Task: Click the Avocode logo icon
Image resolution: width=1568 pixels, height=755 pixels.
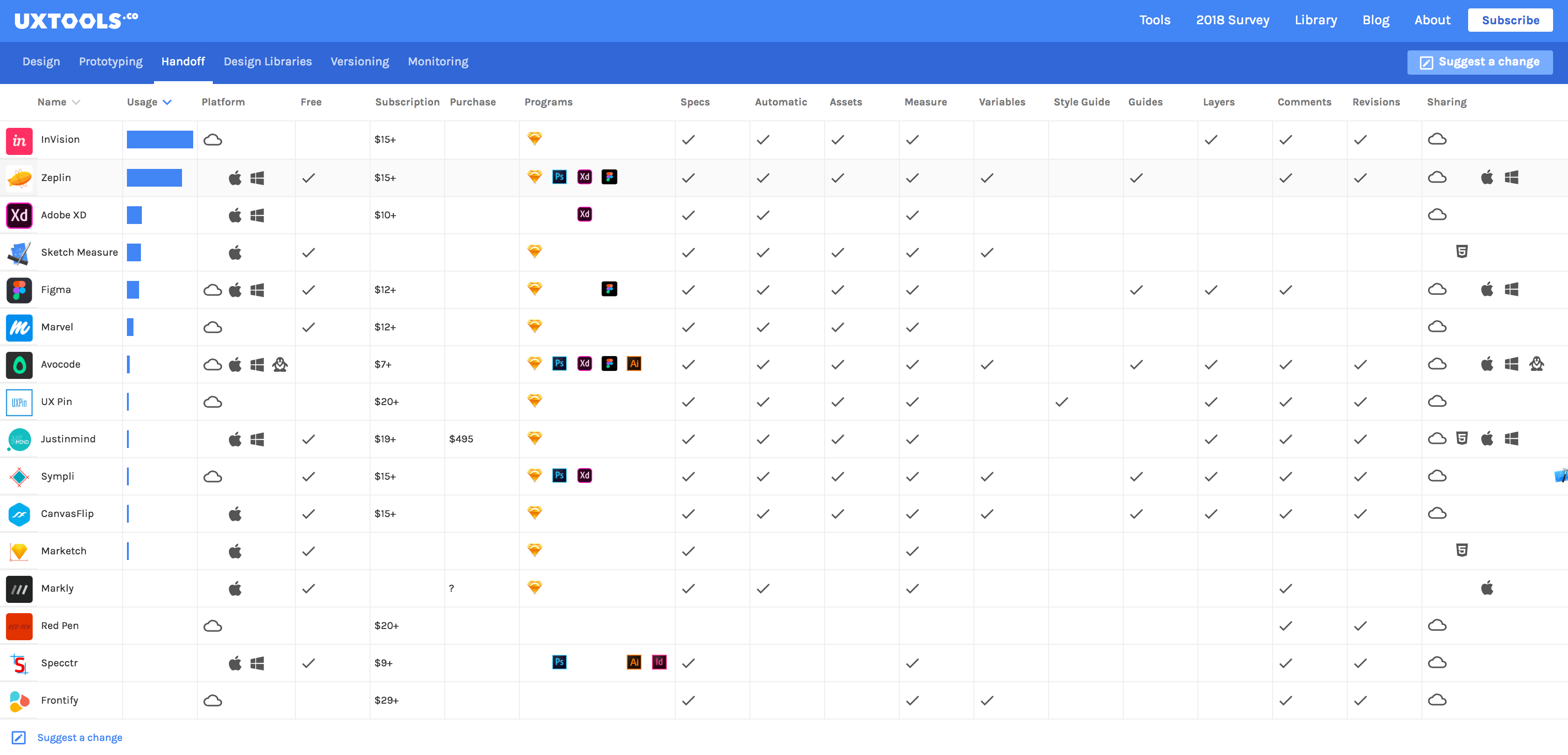Action: (19, 365)
